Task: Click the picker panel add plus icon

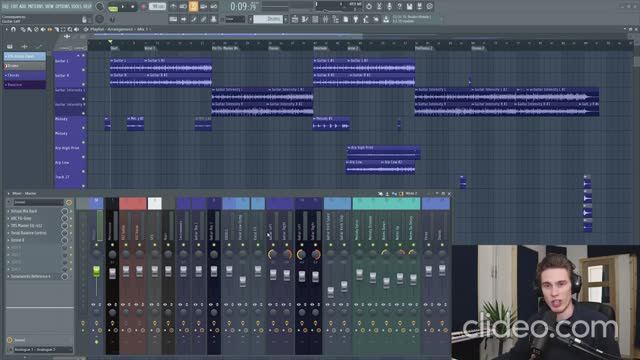Action: point(24,47)
